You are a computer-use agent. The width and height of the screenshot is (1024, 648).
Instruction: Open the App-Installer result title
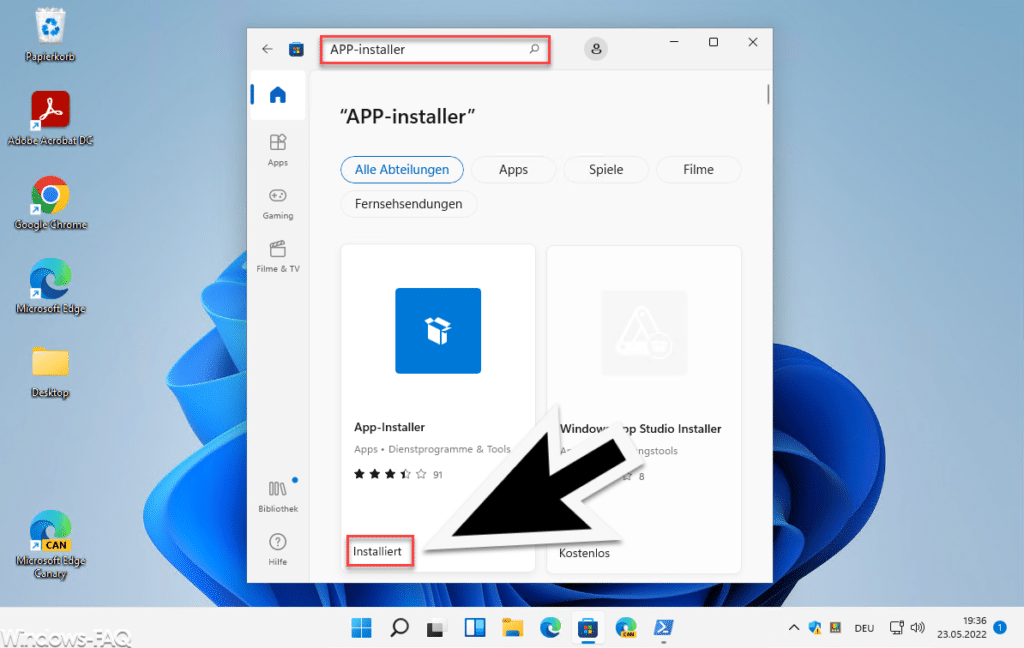(x=389, y=427)
